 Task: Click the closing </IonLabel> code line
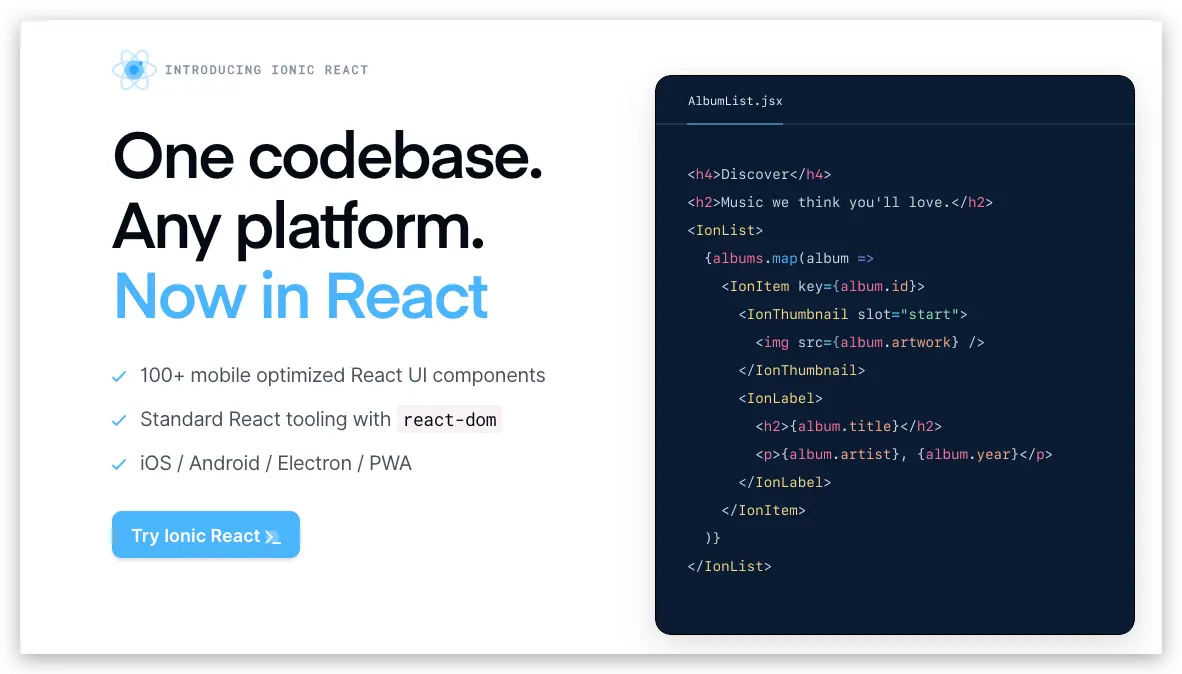[785, 482]
